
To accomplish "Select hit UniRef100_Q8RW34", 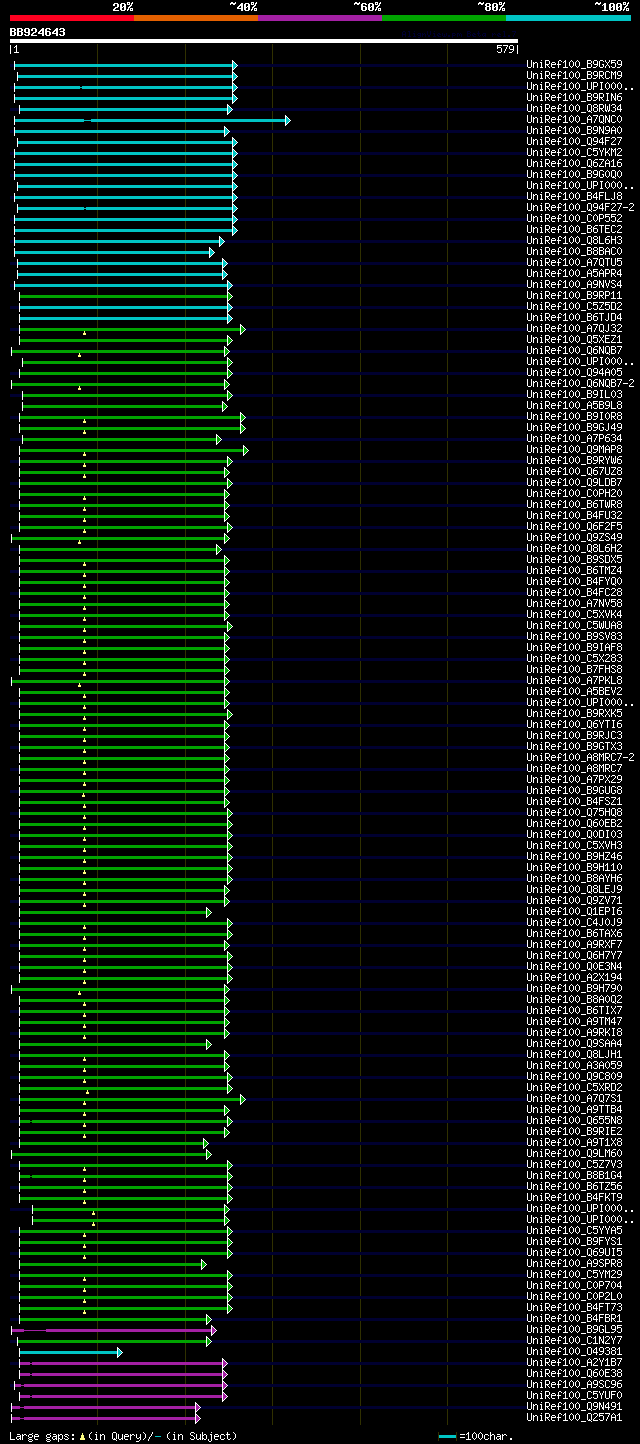I will coord(575,108).
